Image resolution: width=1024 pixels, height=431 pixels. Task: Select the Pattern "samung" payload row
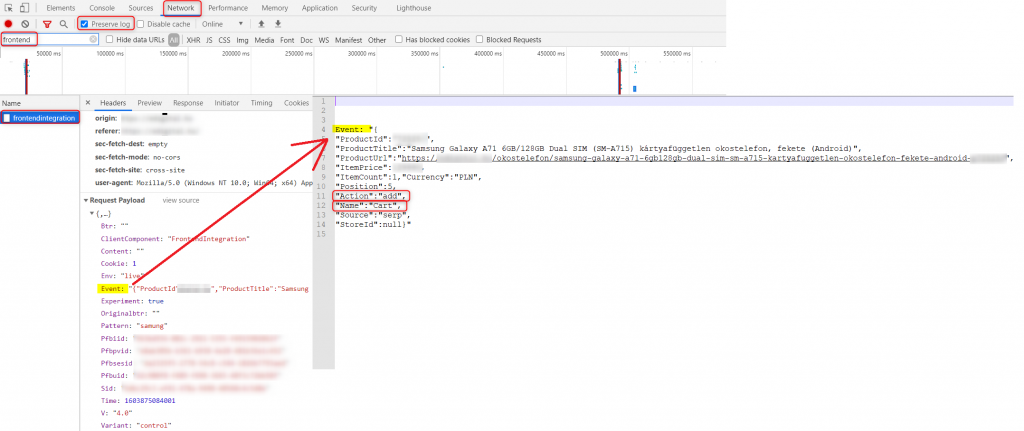click(134, 325)
